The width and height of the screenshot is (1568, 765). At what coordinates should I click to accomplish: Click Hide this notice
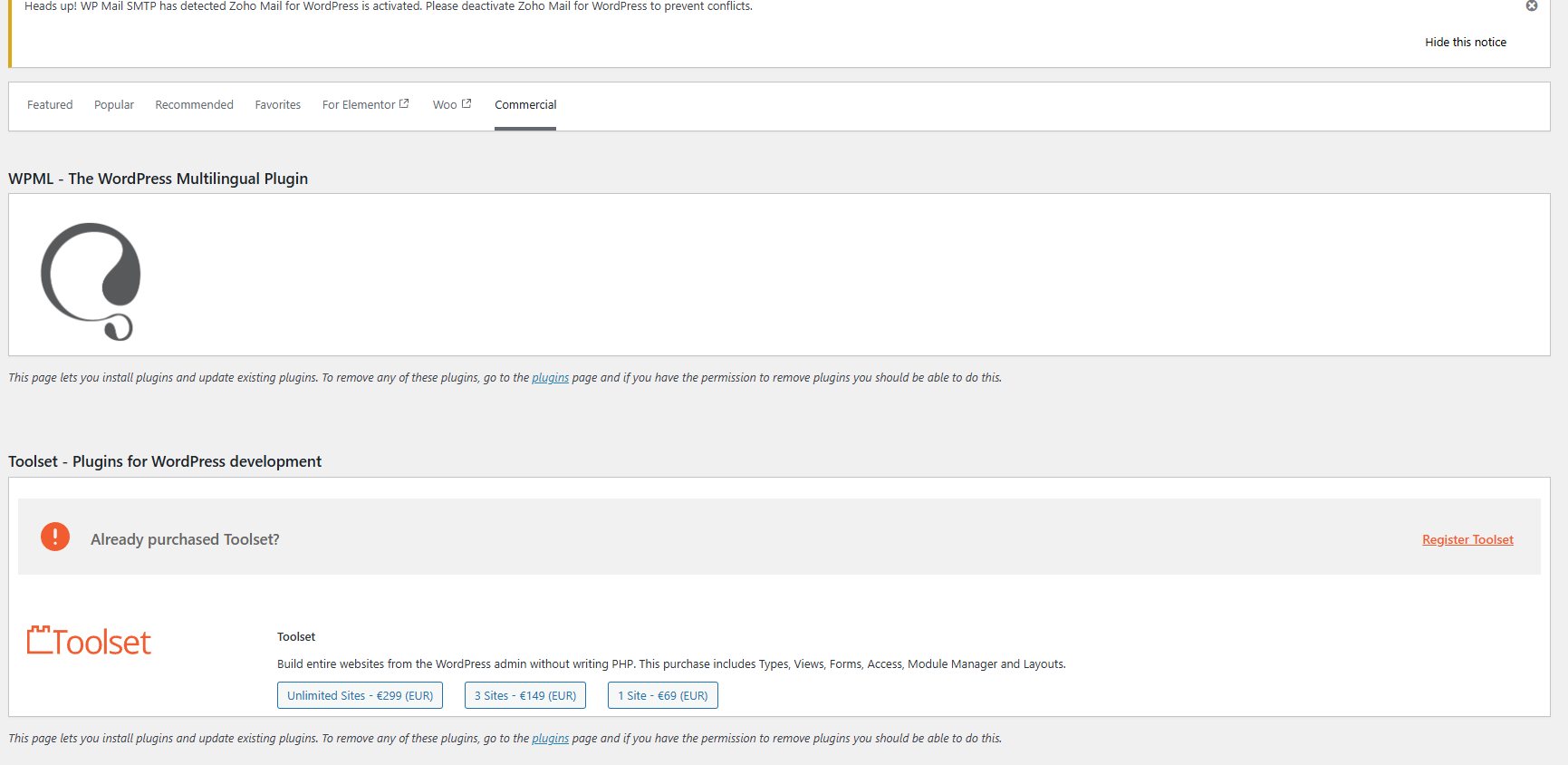tap(1466, 43)
